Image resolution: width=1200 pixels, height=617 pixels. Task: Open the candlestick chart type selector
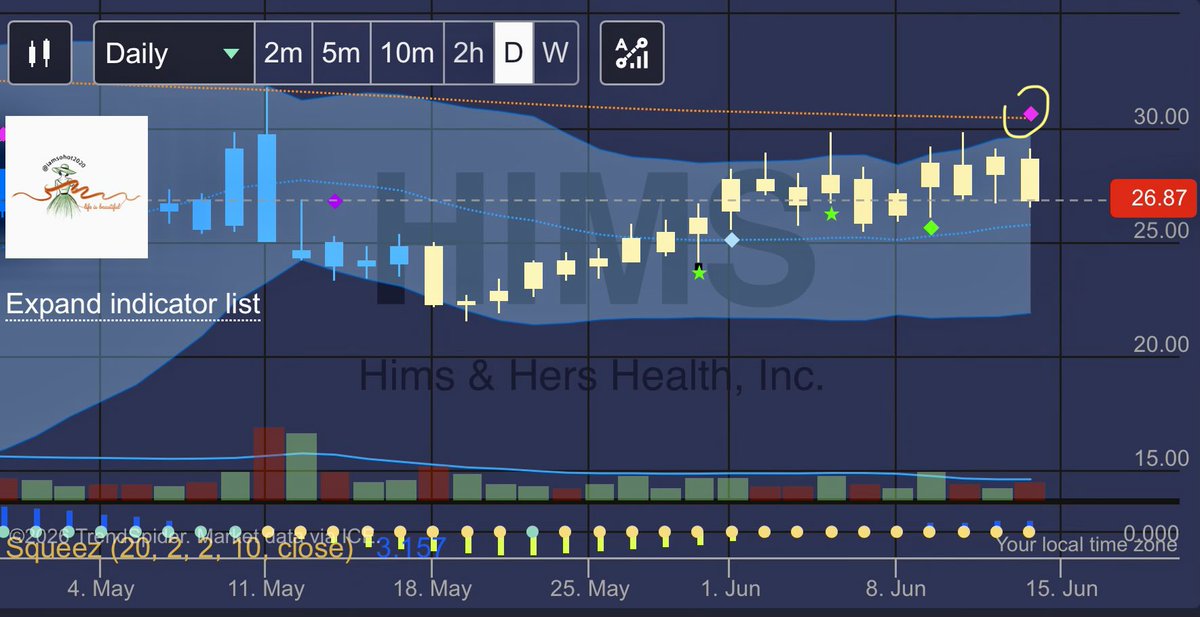tap(40, 53)
